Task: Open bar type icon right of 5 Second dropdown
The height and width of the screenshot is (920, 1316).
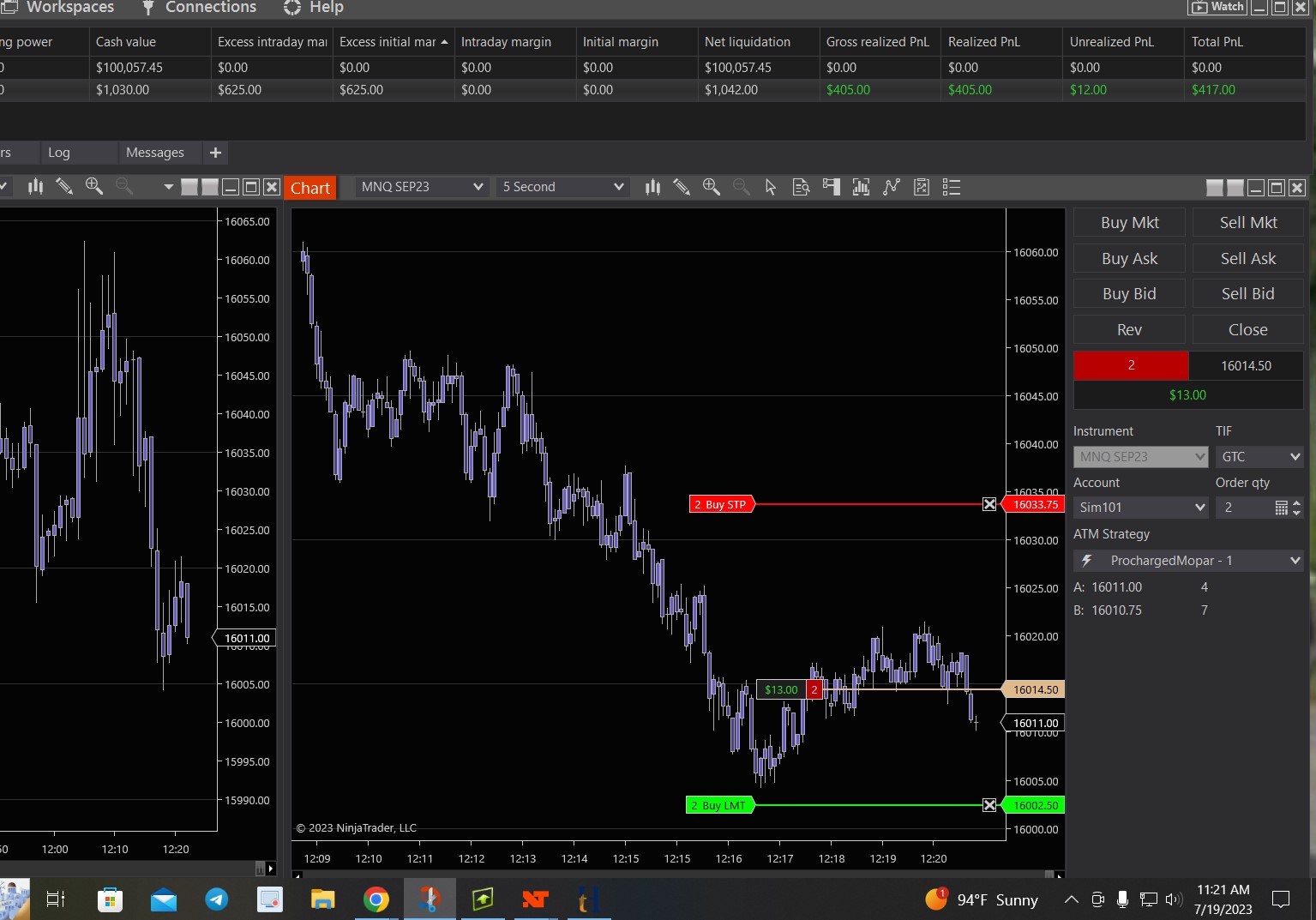Action: point(652,187)
